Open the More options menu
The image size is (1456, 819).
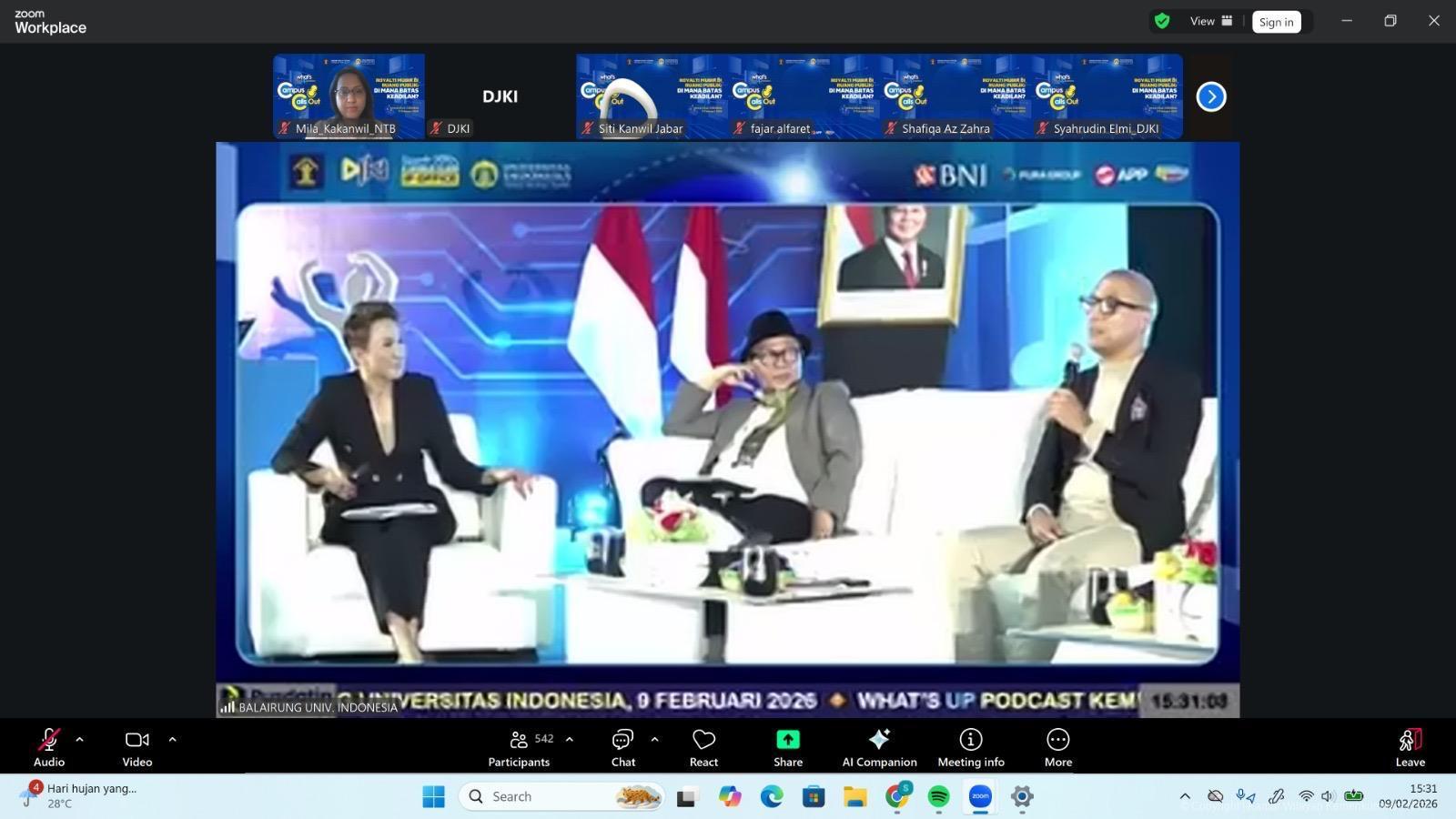coord(1057,748)
